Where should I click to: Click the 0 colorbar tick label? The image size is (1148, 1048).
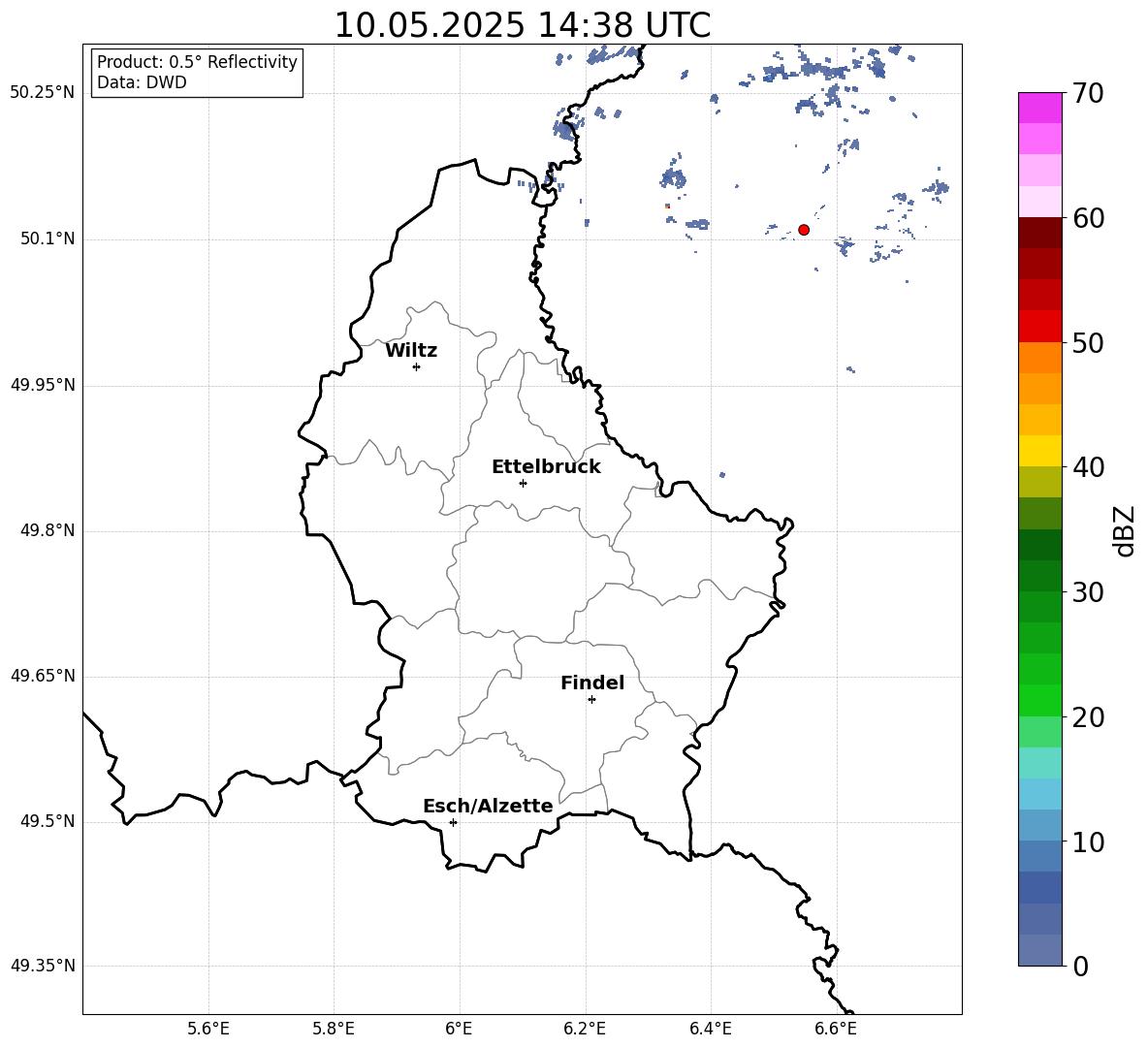point(1080,966)
